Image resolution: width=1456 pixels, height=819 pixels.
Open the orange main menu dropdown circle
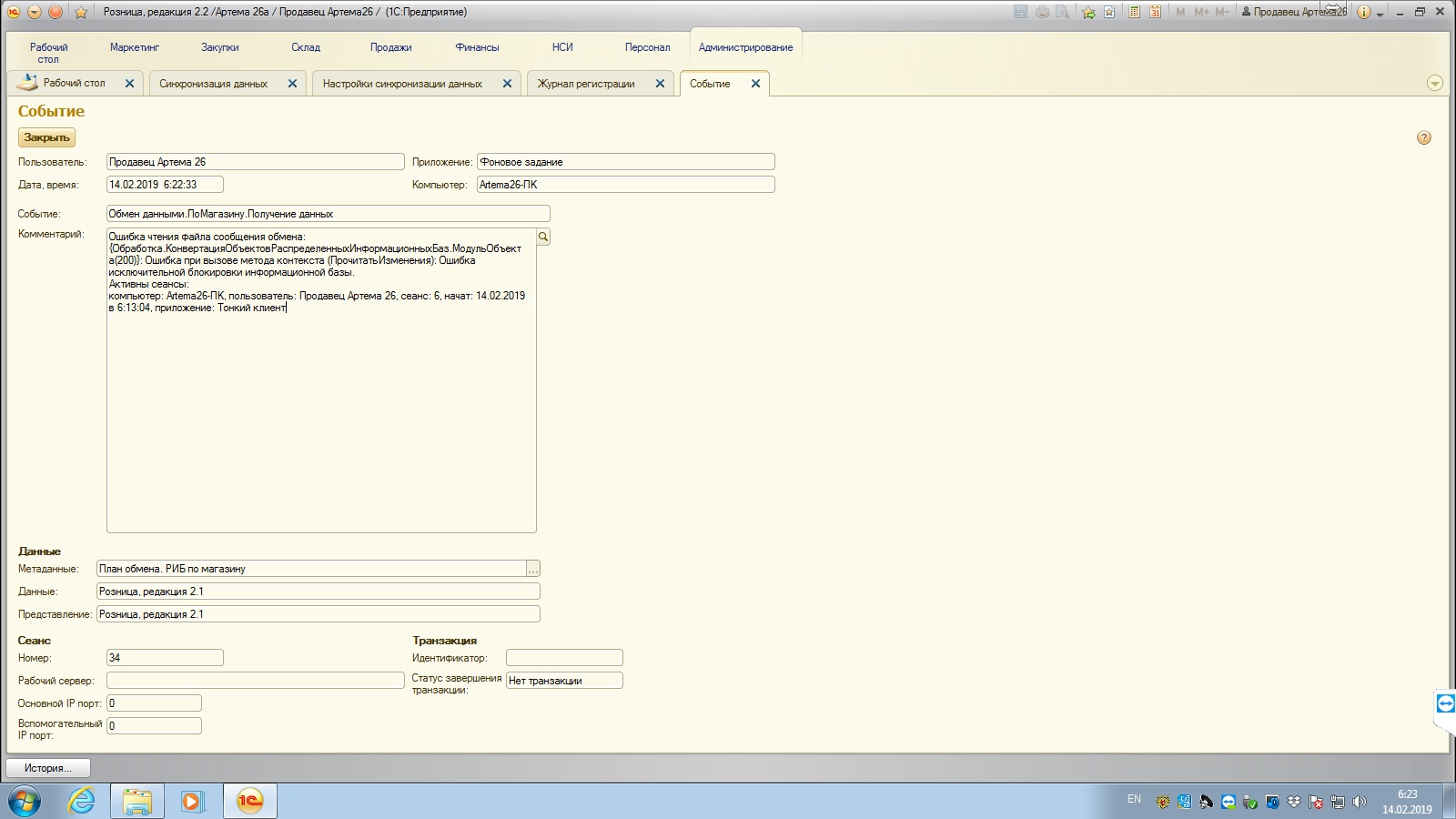coord(35,12)
